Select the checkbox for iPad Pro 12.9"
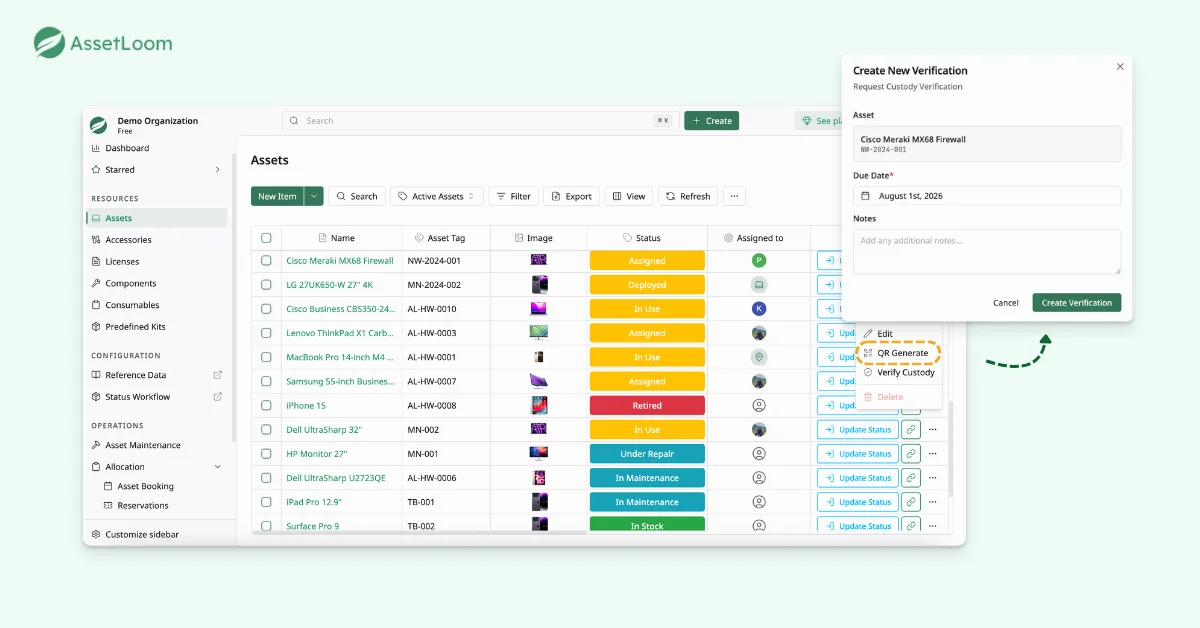The image size is (1200, 628). click(266, 502)
